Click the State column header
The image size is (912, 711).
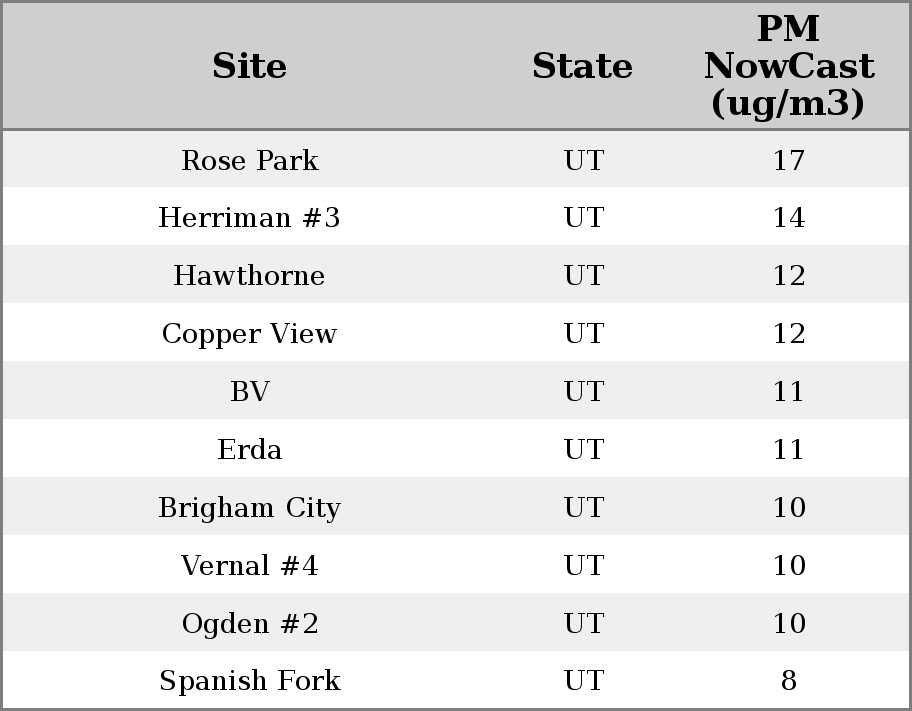[582, 67]
